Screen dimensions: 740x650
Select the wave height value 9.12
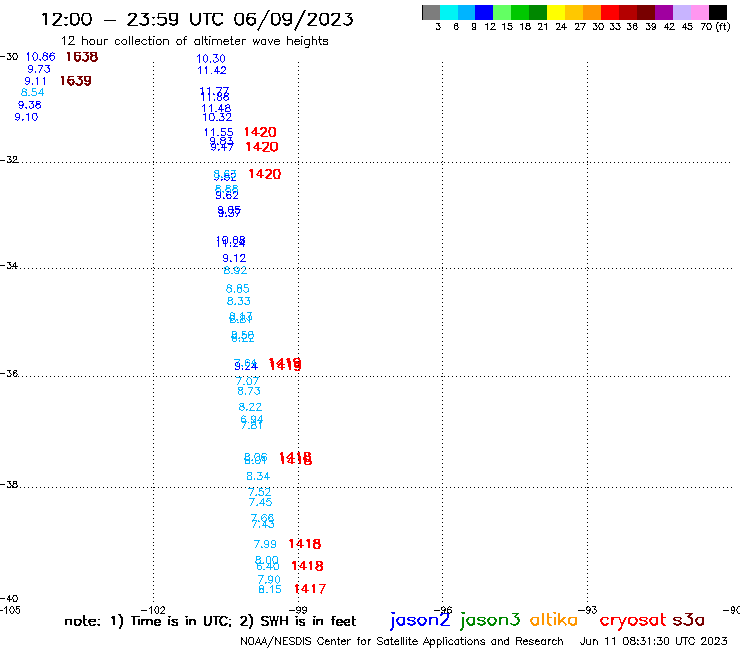click(234, 258)
